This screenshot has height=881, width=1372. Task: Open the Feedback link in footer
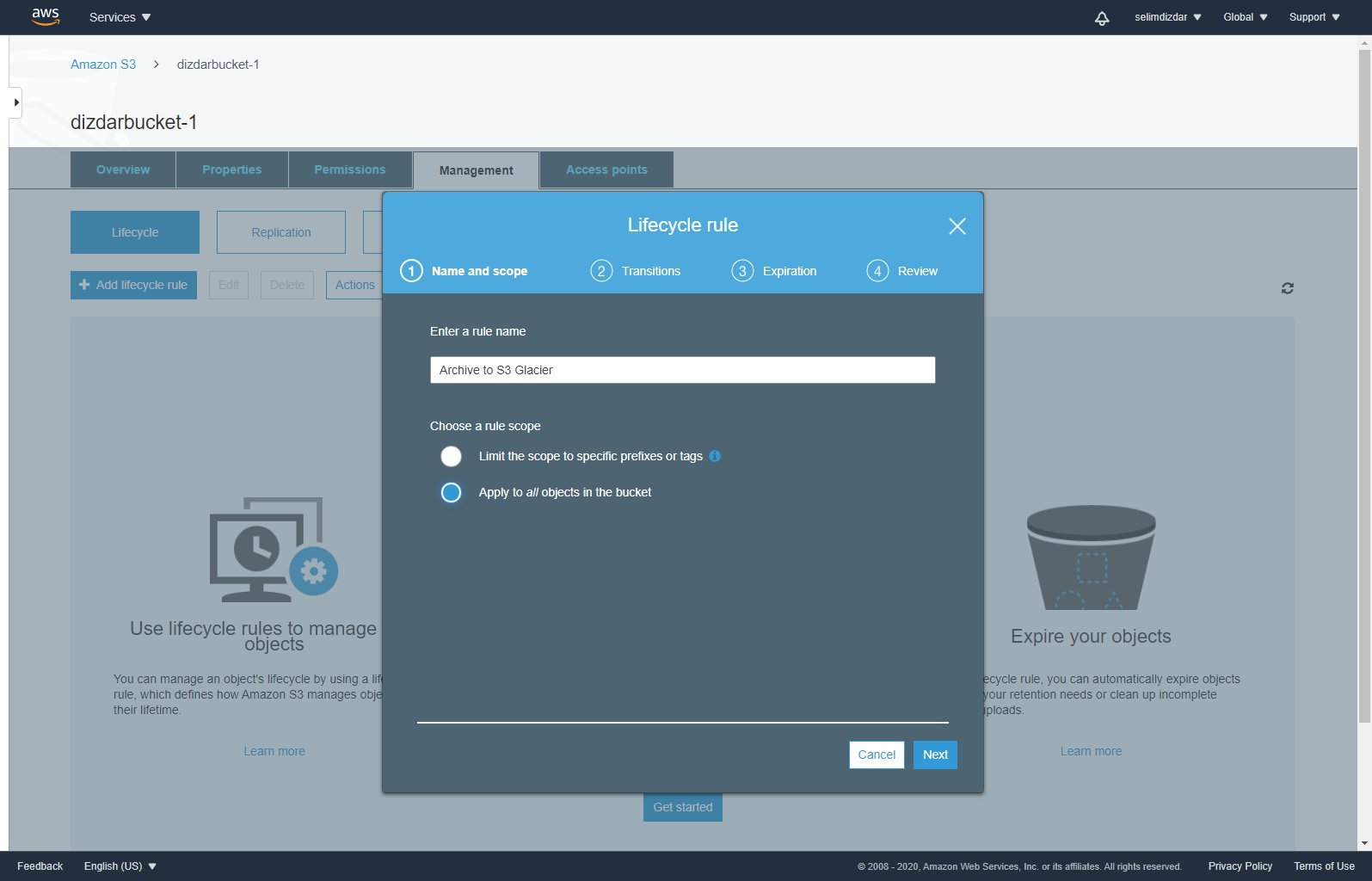tap(40, 866)
